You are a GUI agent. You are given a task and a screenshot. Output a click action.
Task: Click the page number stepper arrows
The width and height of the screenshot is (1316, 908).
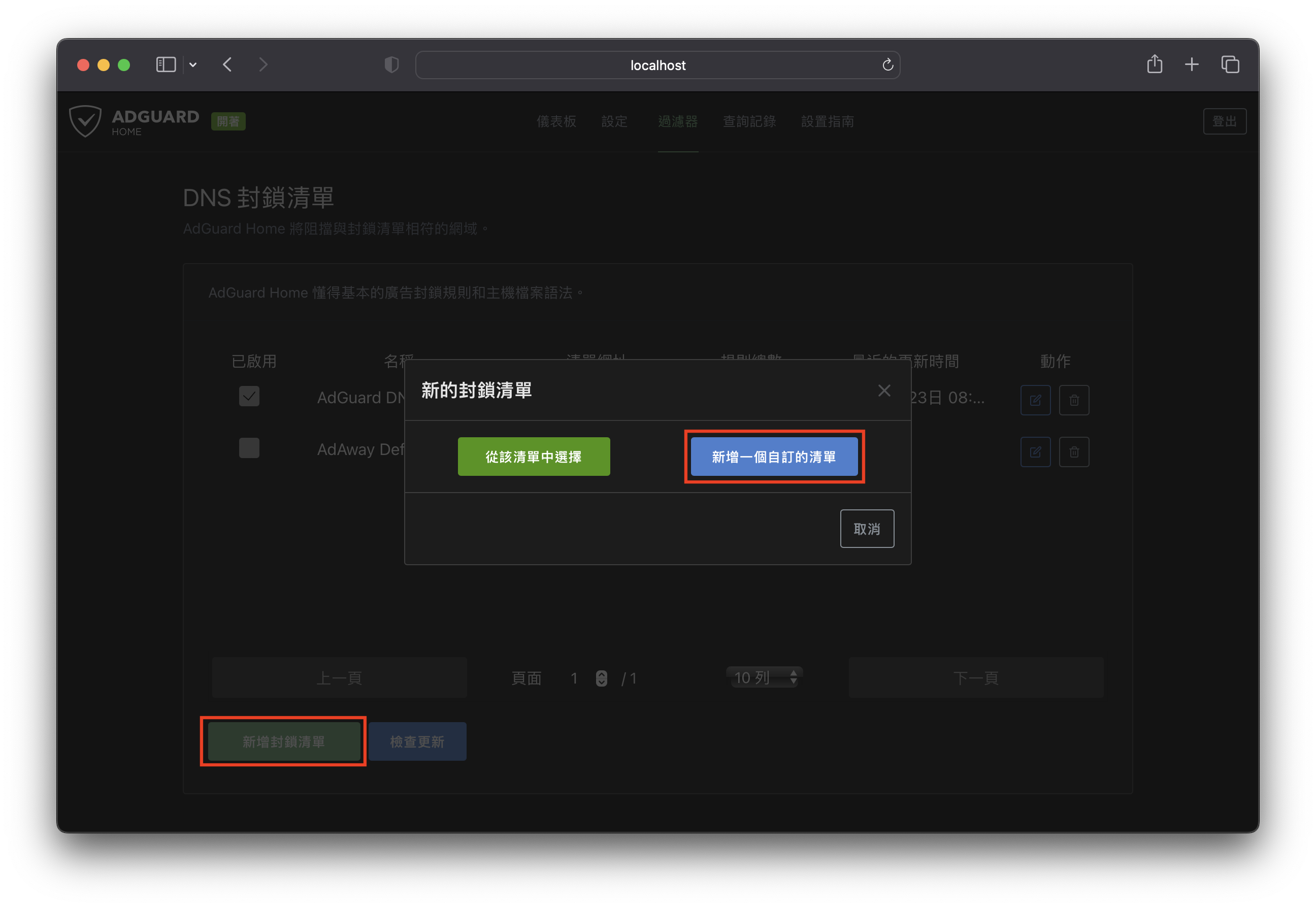[601, 678]
